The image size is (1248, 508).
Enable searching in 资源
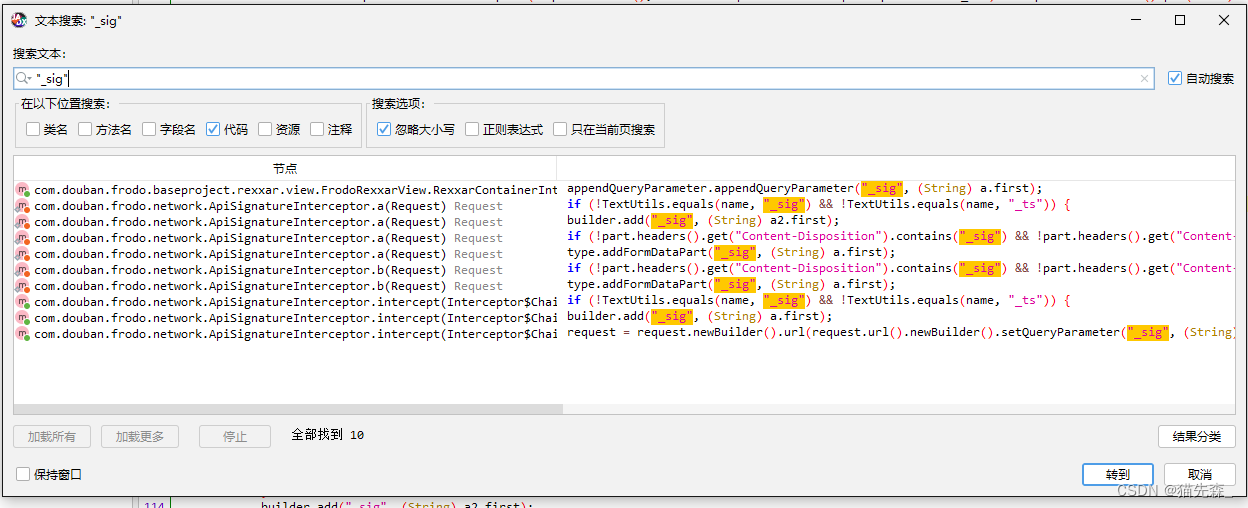265,129
